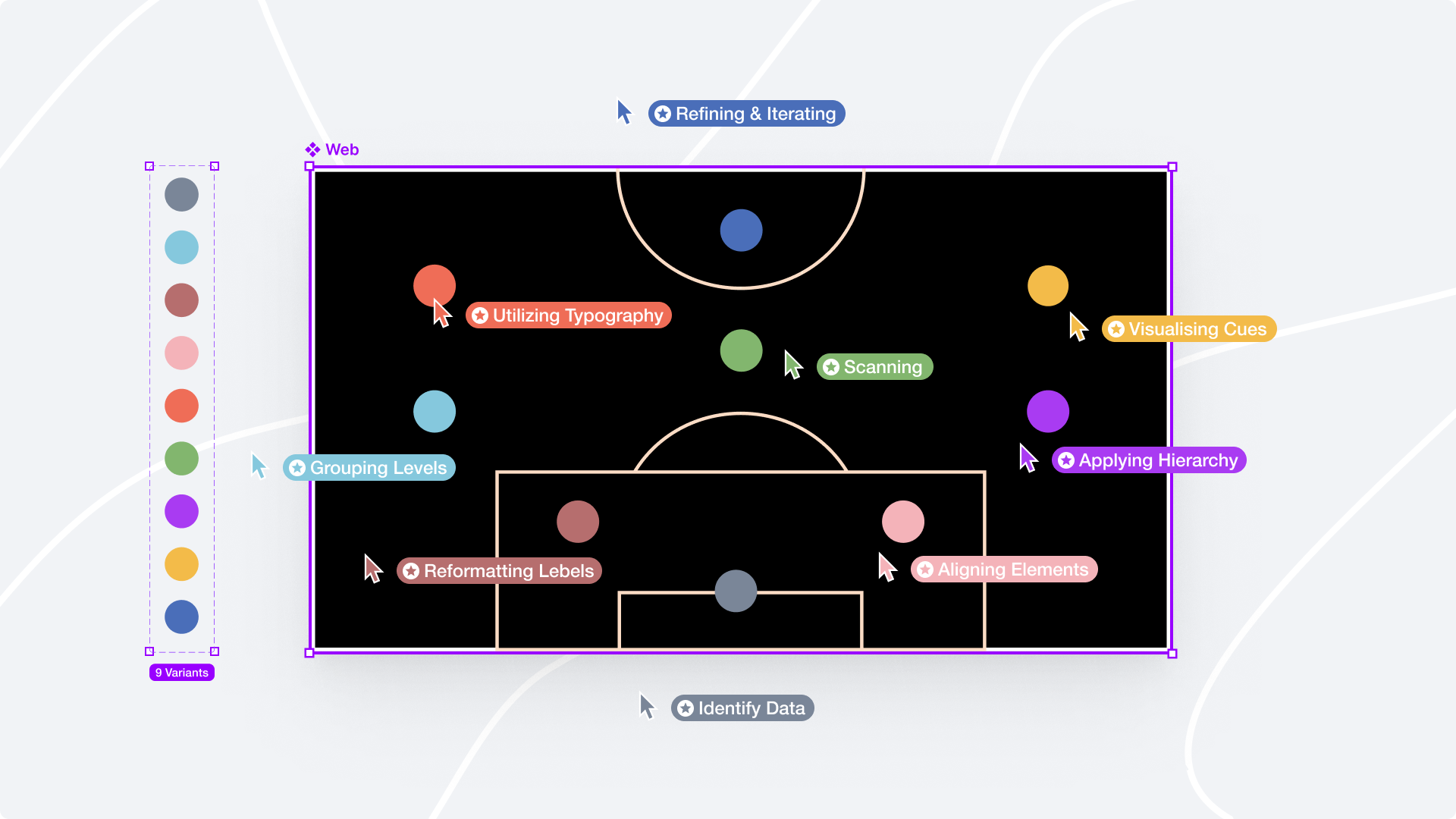Click the Refining & Iterating starred icon
Viewport: 1456px width, 819px height.
(x=663, y=113)
